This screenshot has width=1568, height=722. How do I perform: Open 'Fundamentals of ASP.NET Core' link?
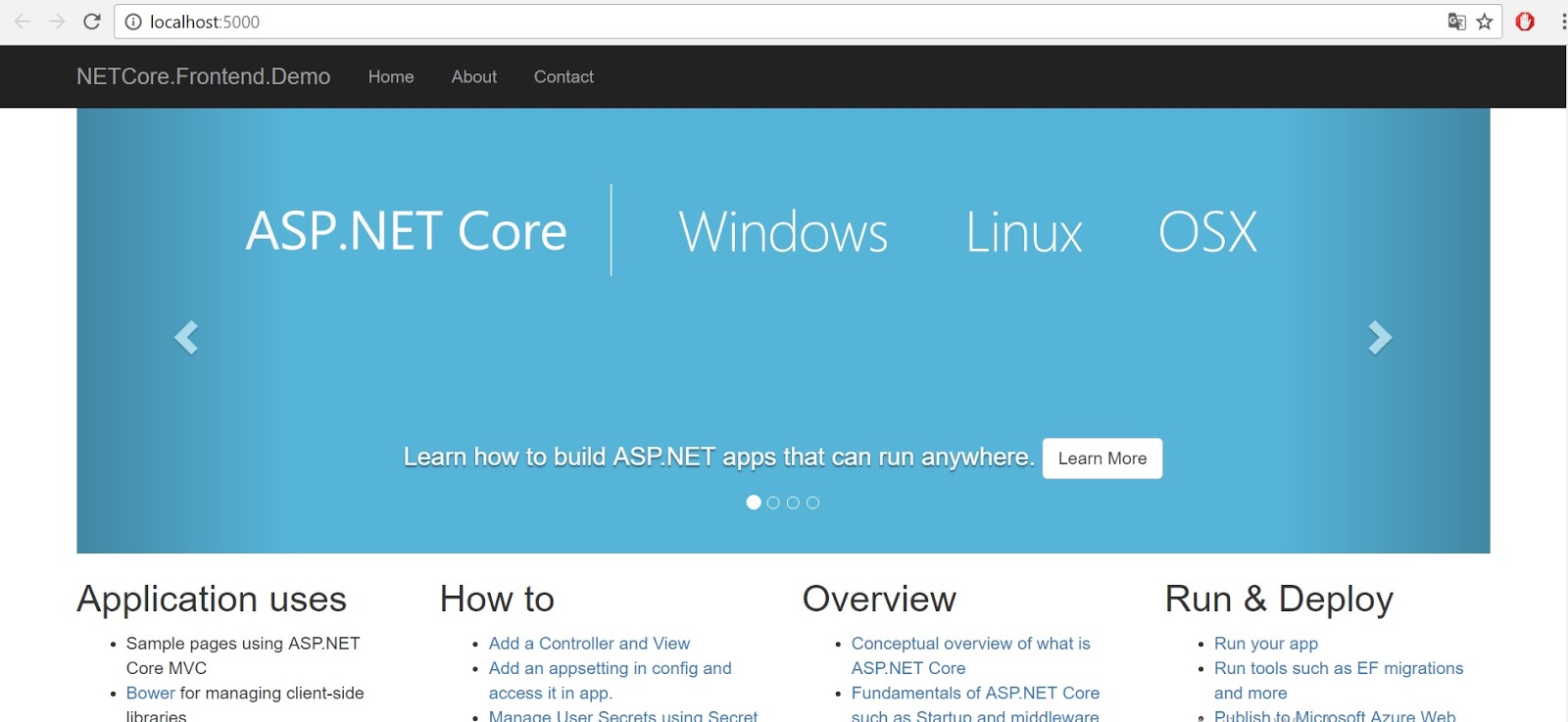click(x=975, y=702)
